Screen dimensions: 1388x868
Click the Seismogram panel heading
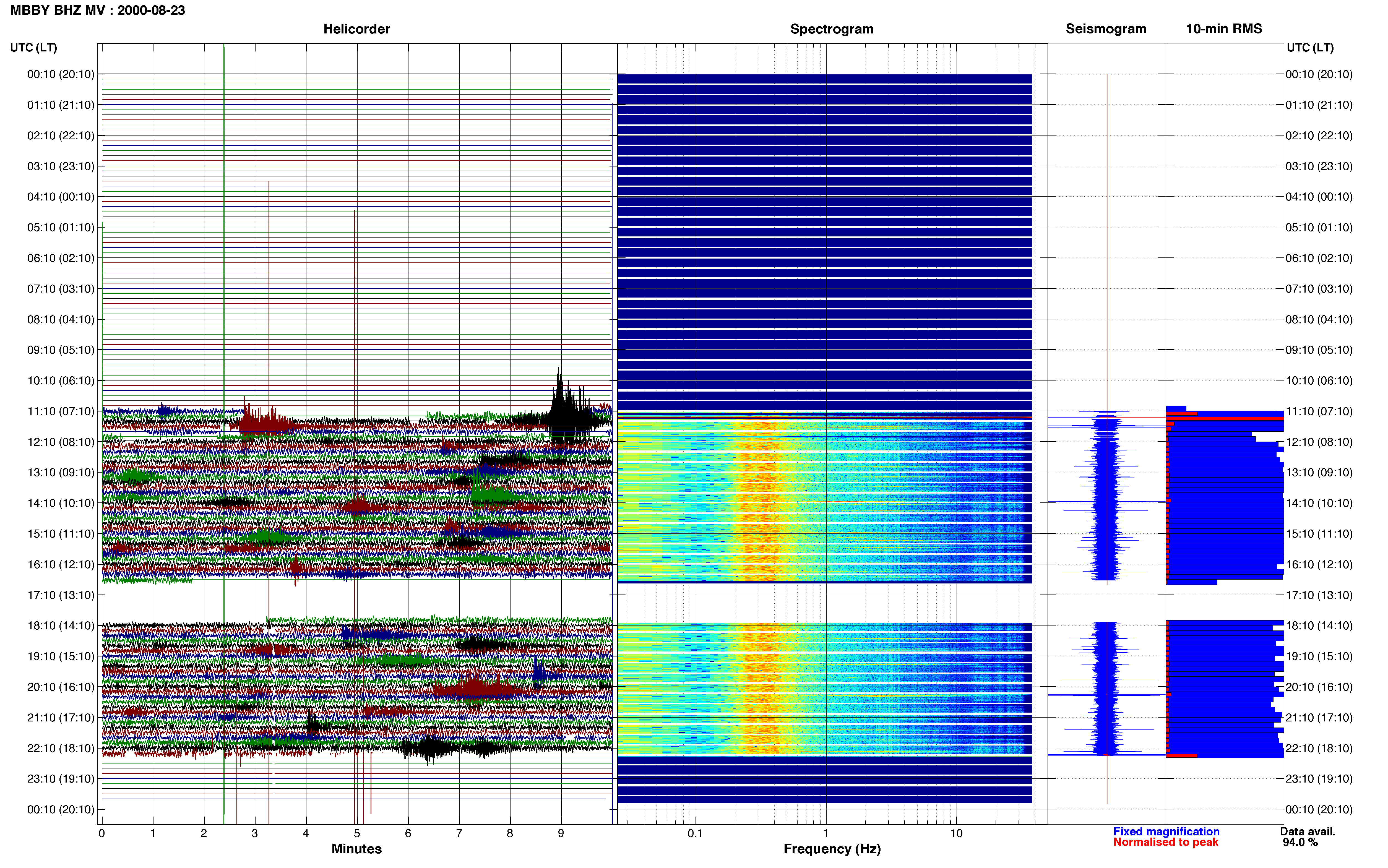(1106, 29)
